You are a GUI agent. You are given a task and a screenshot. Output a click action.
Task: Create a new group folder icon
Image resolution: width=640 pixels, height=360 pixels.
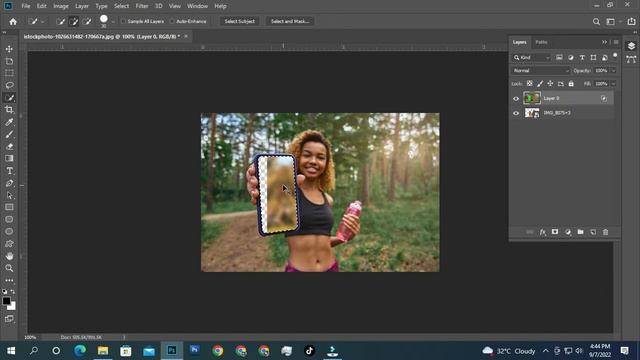coord(580,232)
